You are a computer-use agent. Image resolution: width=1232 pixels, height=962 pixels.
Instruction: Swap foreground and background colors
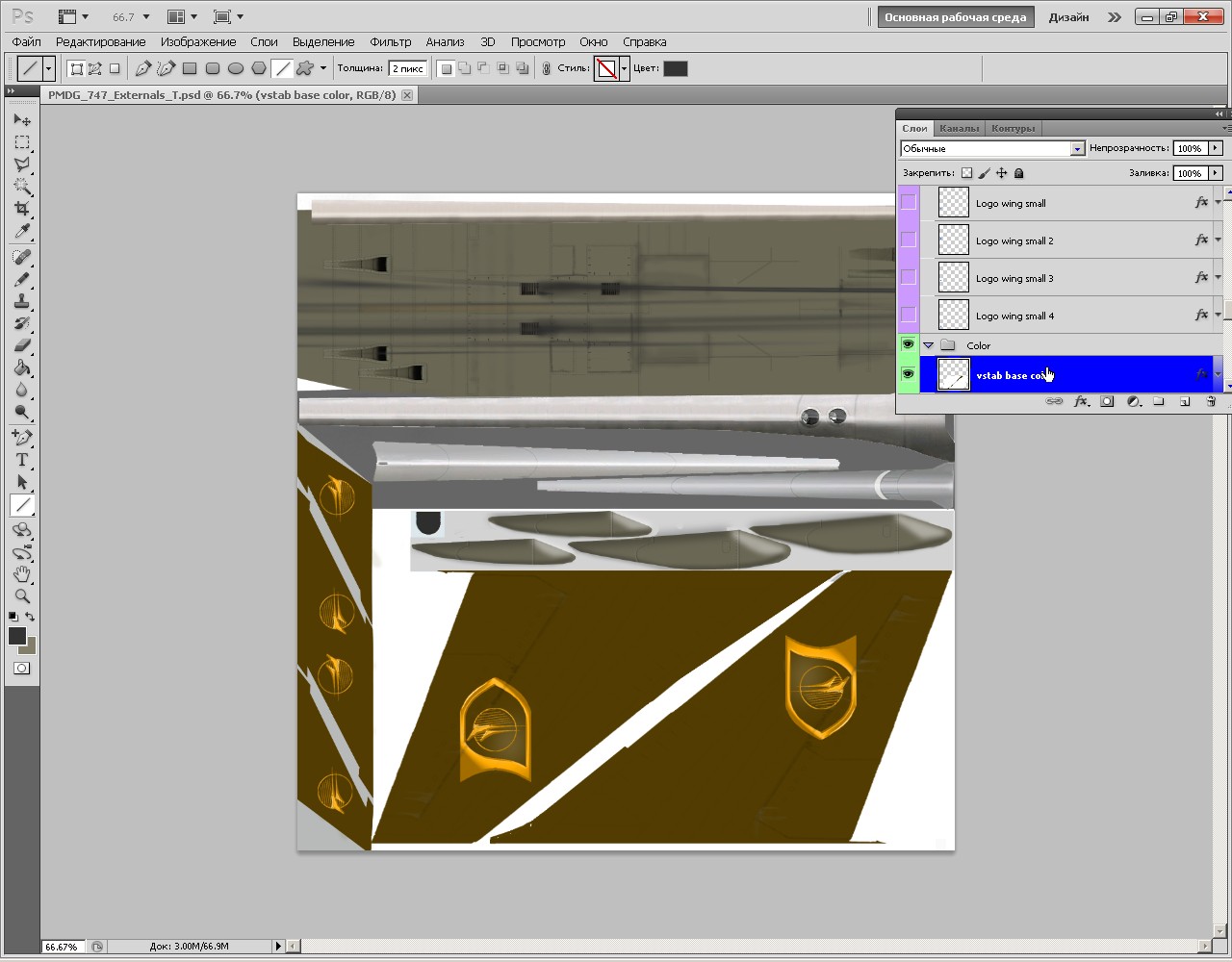pos(31,617)
